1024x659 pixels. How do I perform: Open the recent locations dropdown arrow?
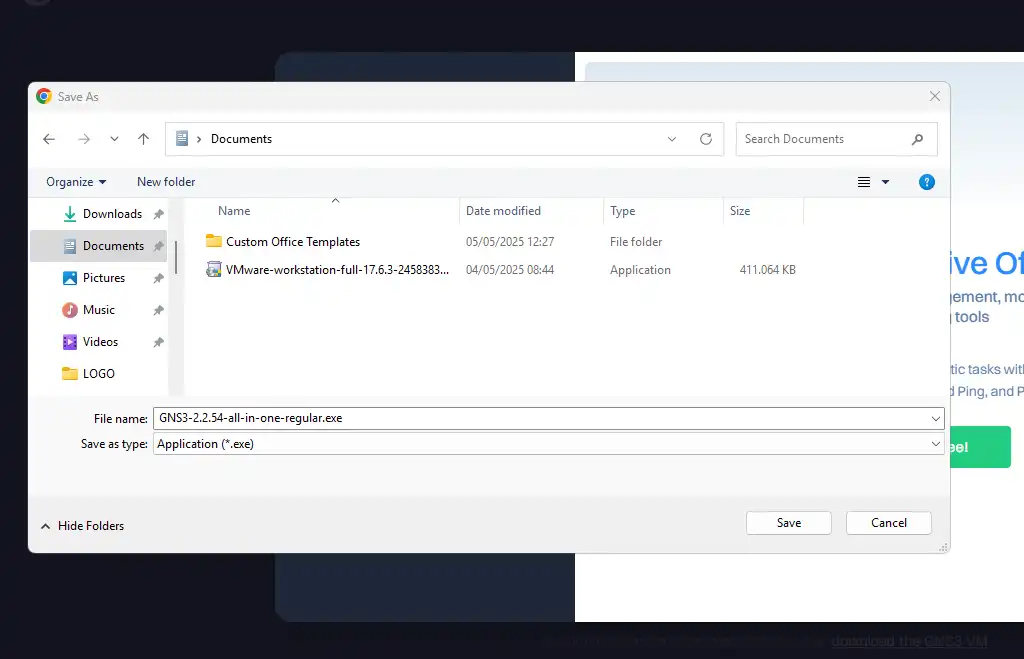coord(114,139)
